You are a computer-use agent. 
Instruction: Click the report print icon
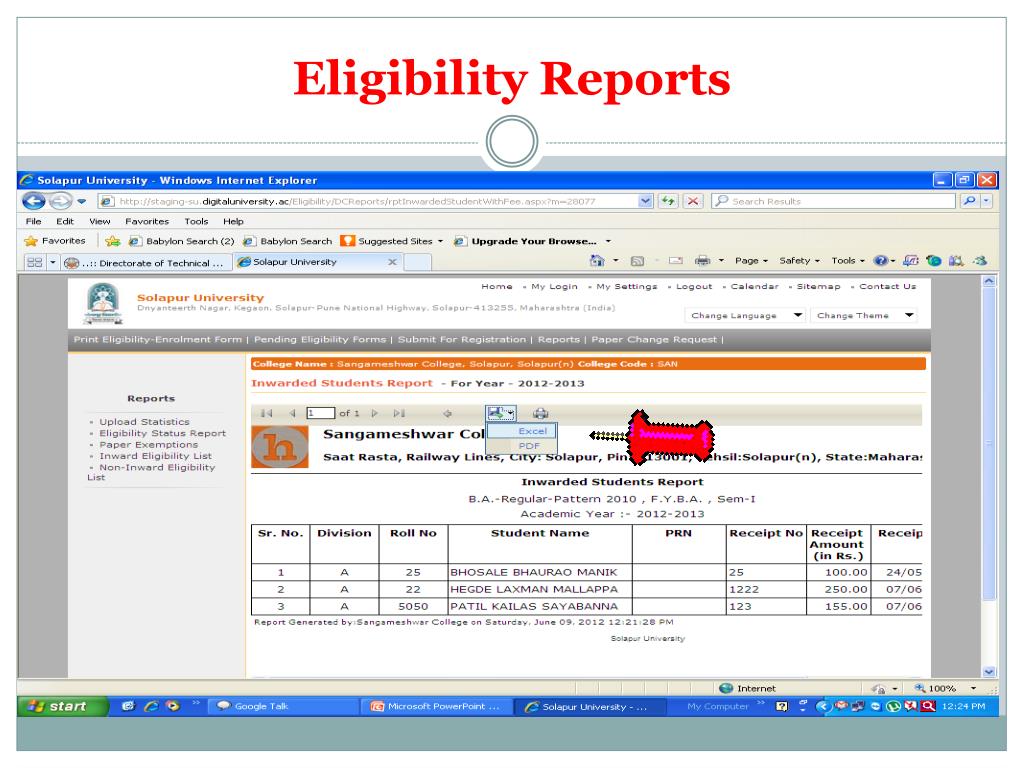[541, 413]
